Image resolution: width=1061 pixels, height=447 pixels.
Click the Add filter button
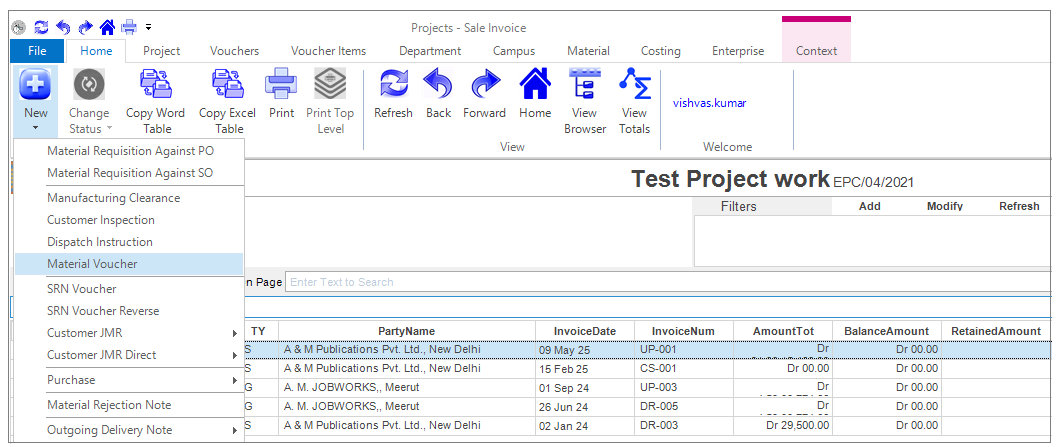click(869, 206)
